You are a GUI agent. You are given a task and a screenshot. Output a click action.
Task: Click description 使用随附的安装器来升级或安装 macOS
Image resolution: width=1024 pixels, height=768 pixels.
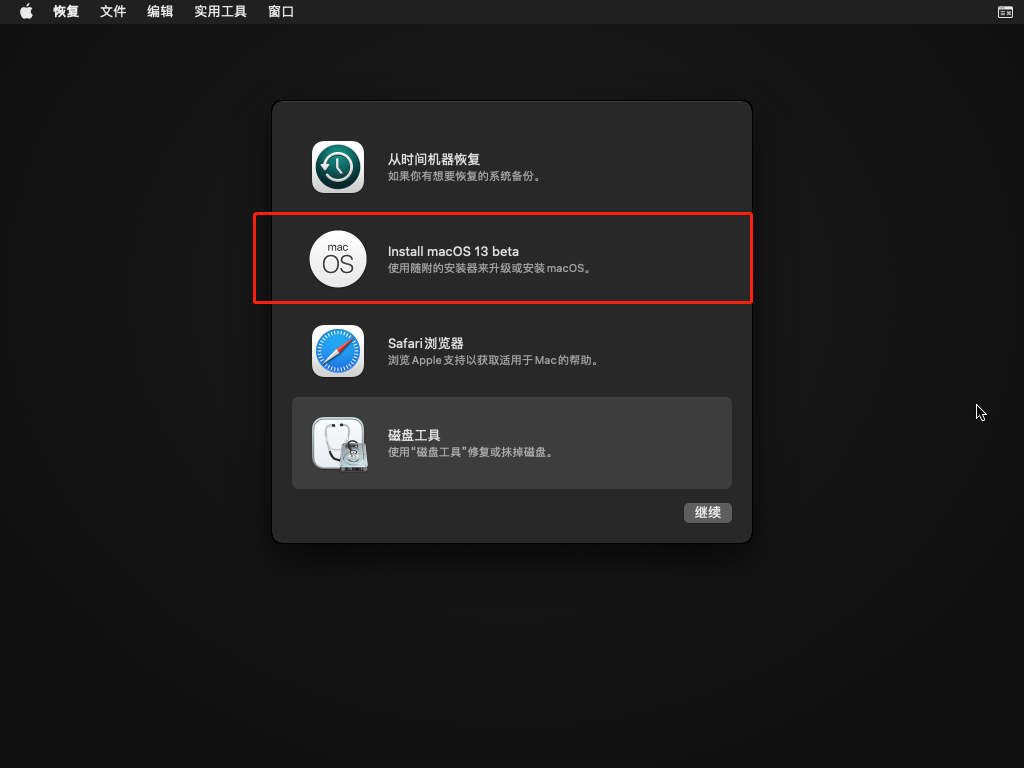(x=489, y=268)
